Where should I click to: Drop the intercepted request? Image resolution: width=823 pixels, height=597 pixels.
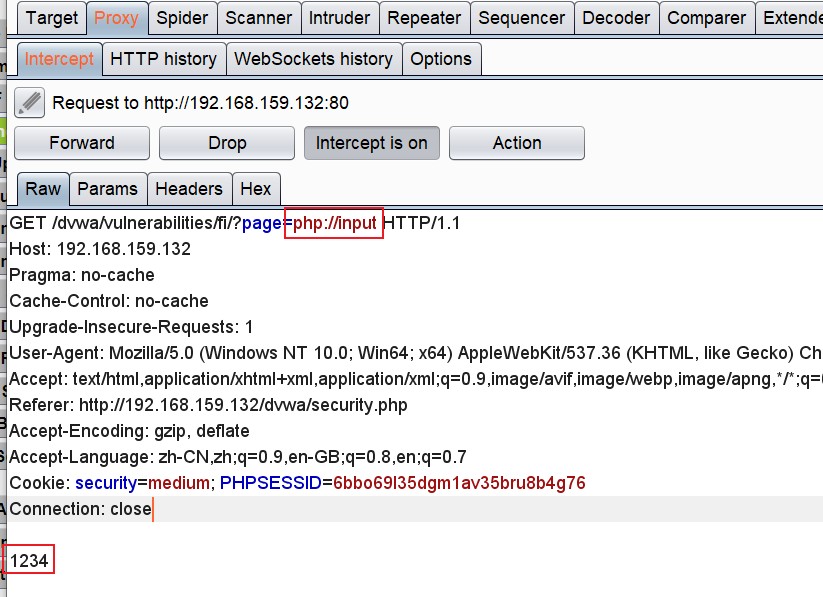[x=226, y=142]
